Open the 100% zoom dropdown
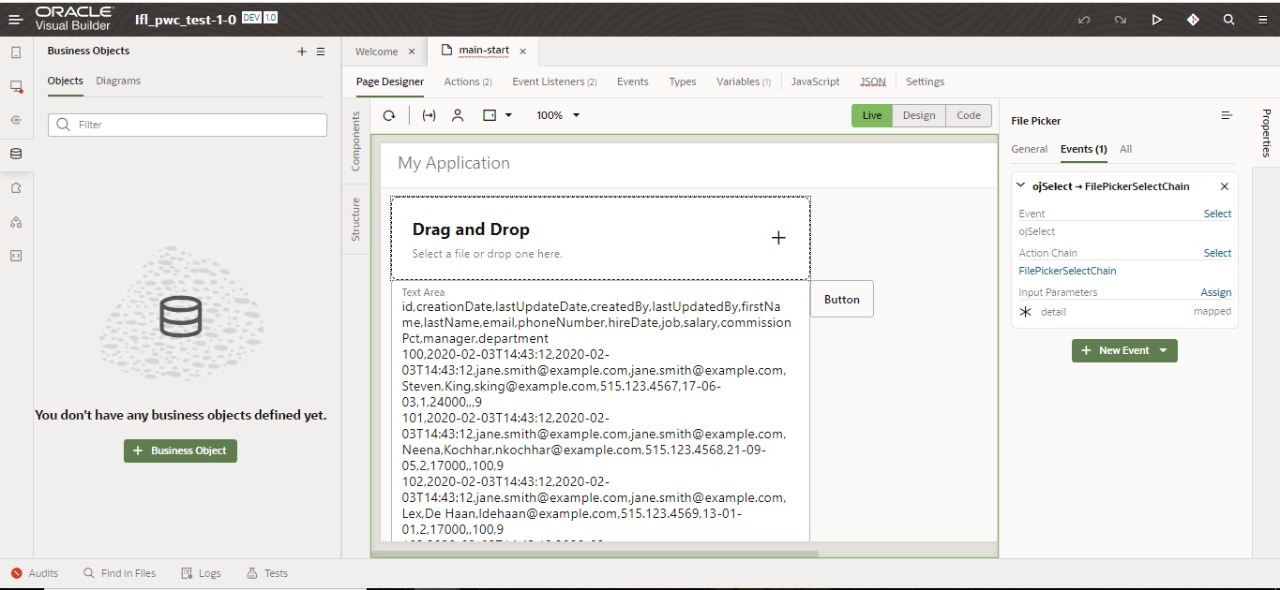The width and height of the screenshot is (1280, 590). tap(557, 115)
